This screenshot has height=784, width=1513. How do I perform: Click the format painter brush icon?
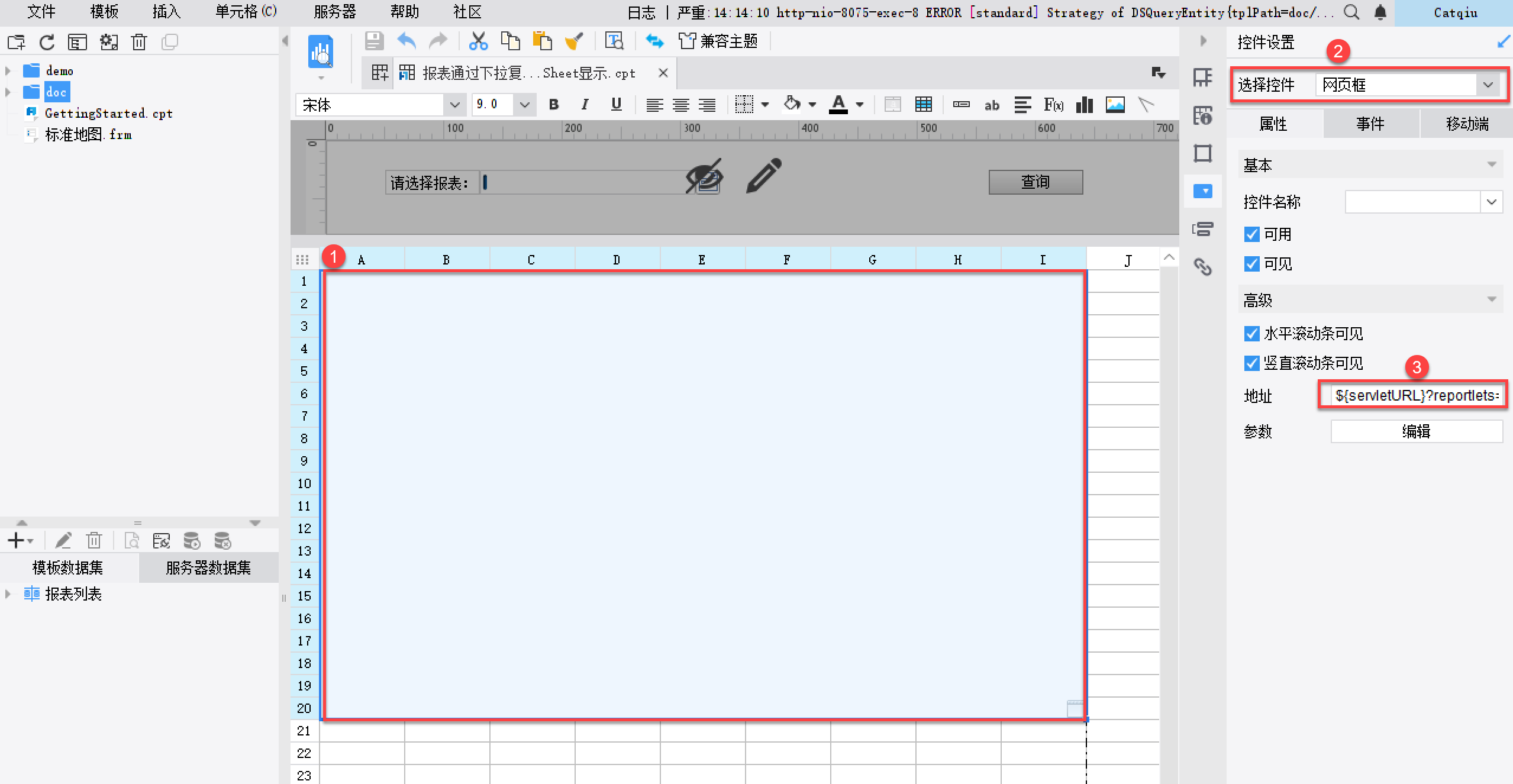tap(574, 41)
